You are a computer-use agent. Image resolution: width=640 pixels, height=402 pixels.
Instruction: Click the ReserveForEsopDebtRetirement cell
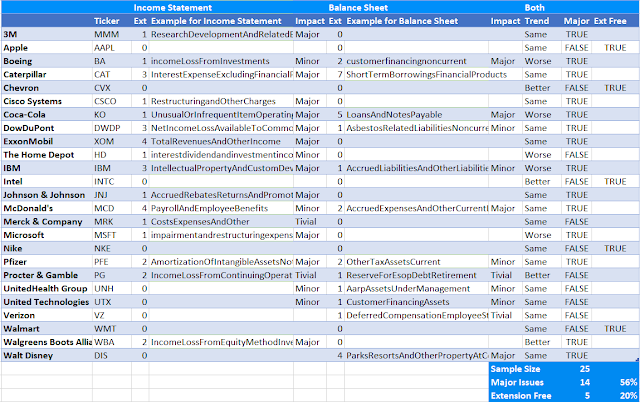pyautogui.click(x=416, y=275)
